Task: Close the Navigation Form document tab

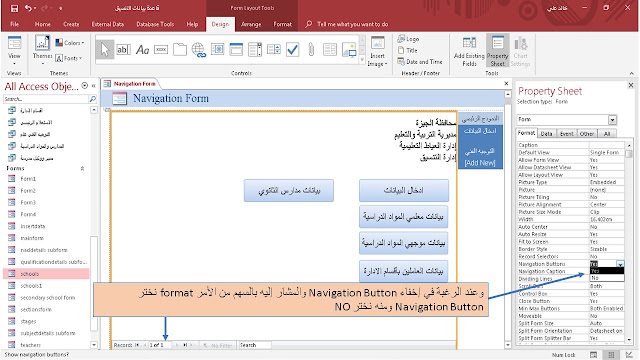Action: 507,83
